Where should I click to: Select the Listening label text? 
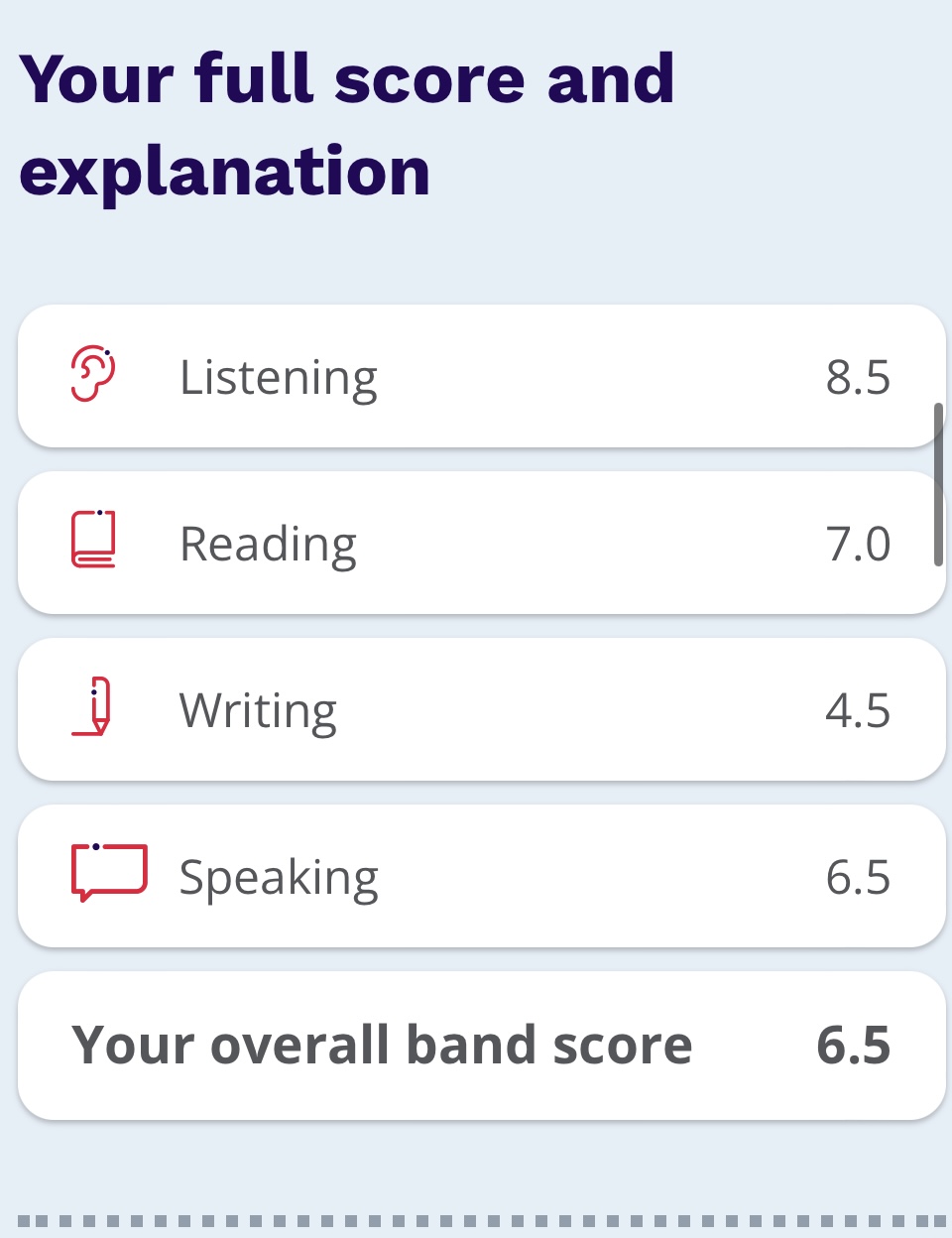pos(279,379)
